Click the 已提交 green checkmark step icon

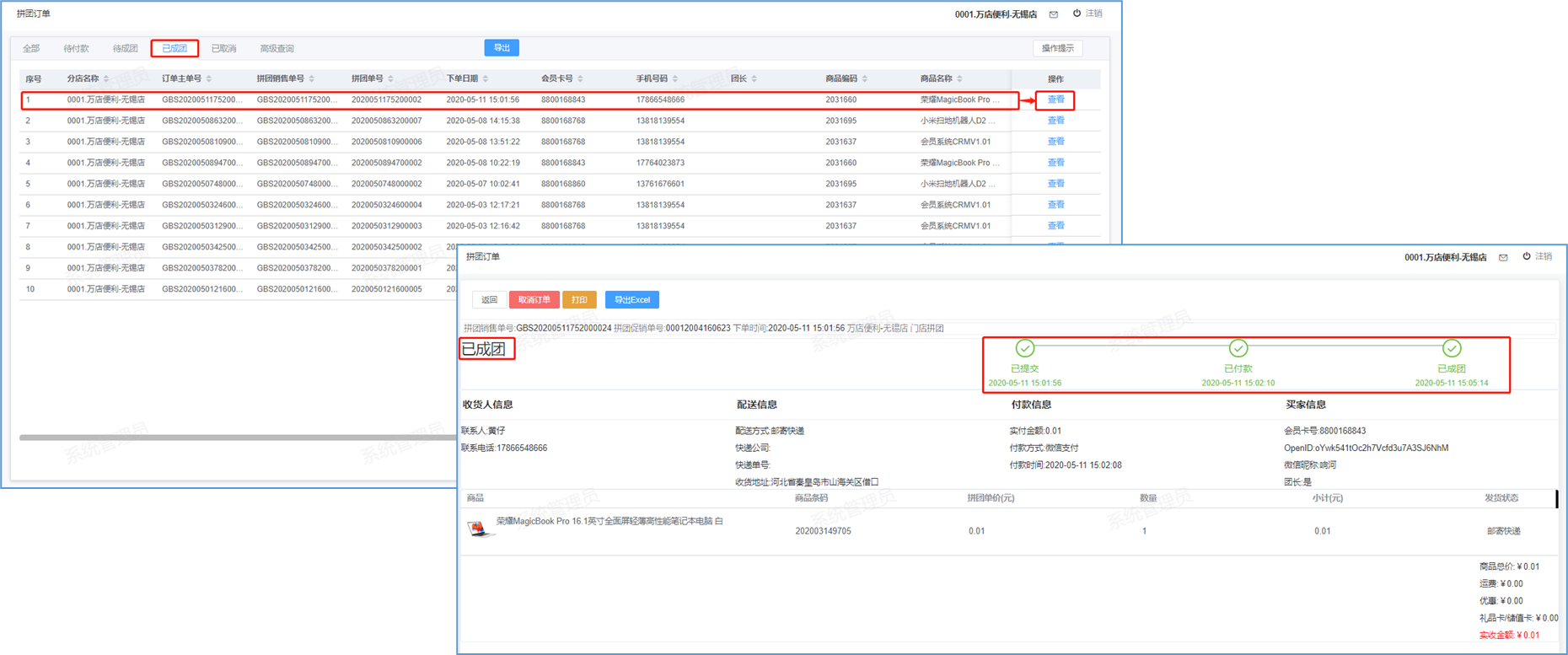pyautogui.click(x=1024, y=348)
